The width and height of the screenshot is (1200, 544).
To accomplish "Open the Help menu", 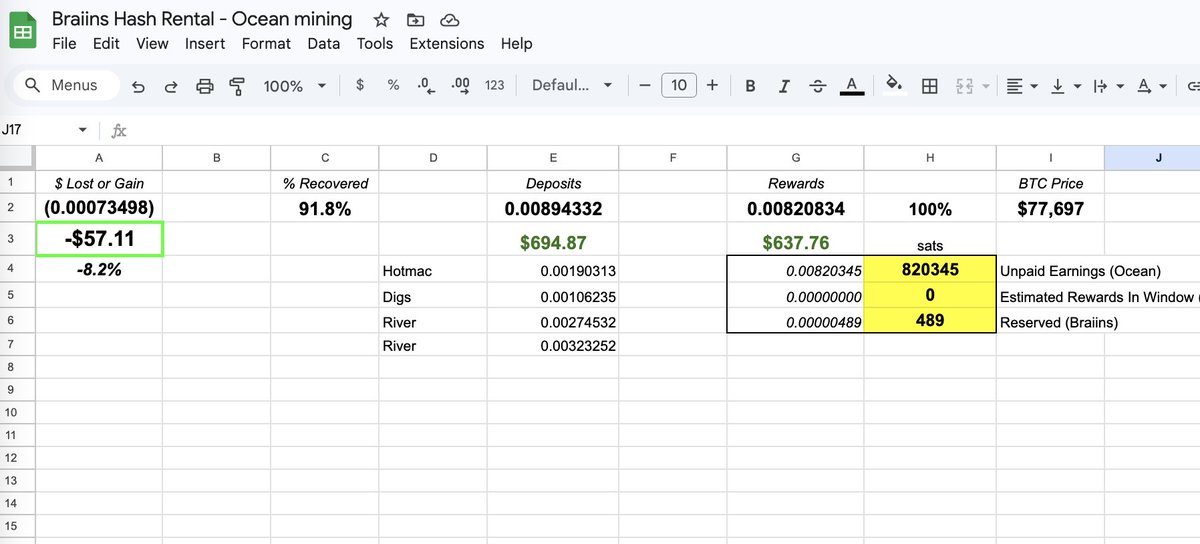I will pyautogui.click(x=516, y=44).
